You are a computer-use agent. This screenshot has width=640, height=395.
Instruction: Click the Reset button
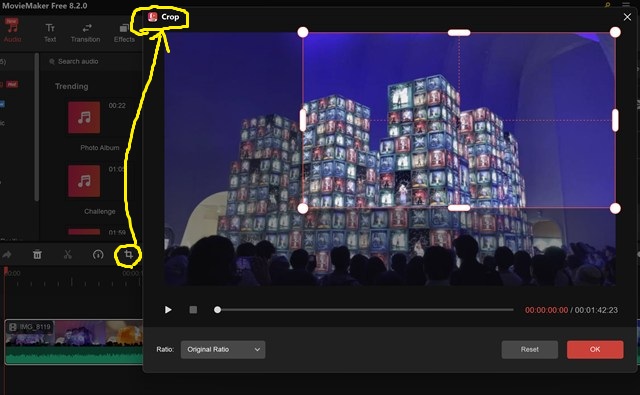point(529,350)
